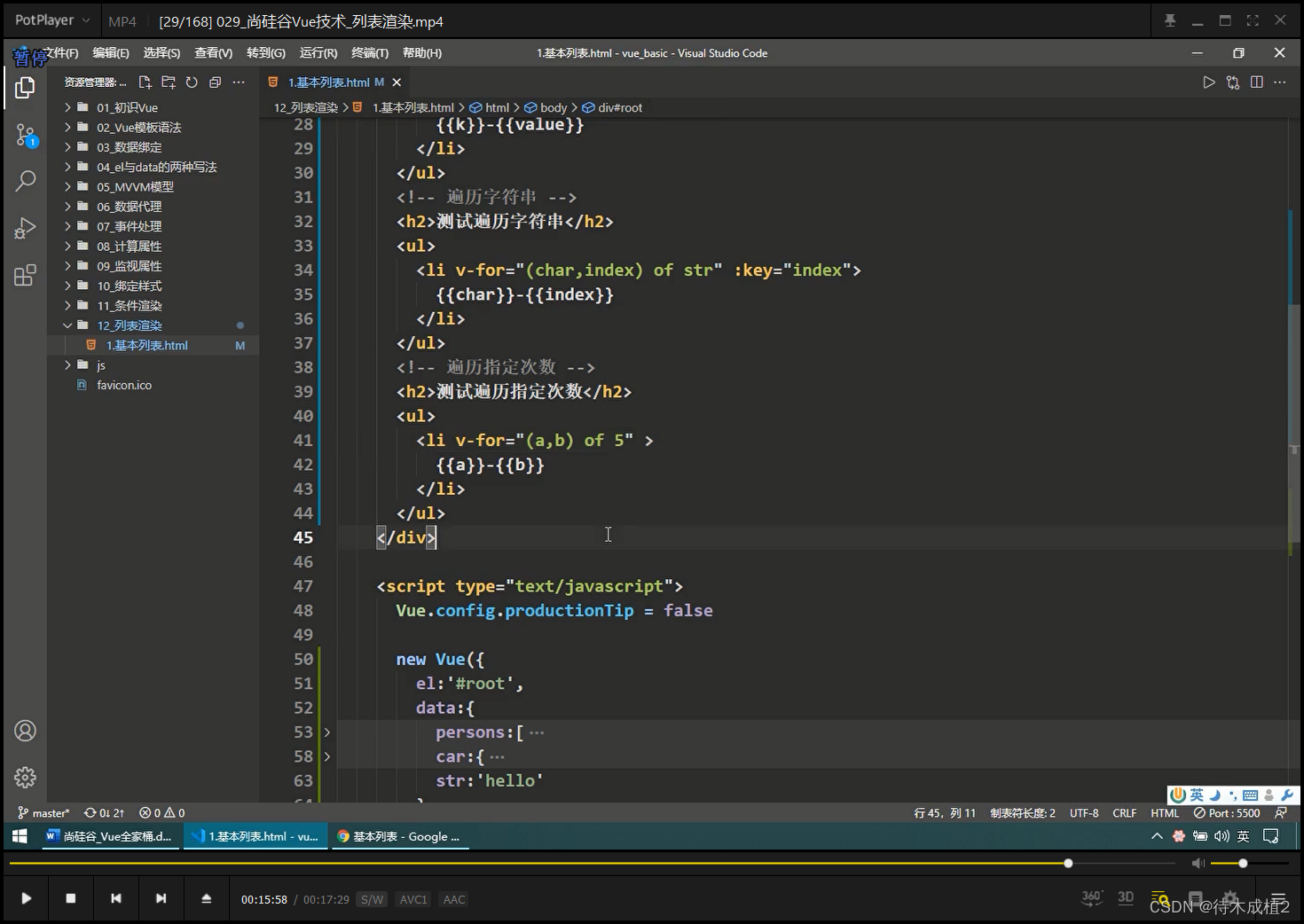
Task: Click Port : 5500 Live Server status
Action: pyautogui.click(x=1226, y=813)
